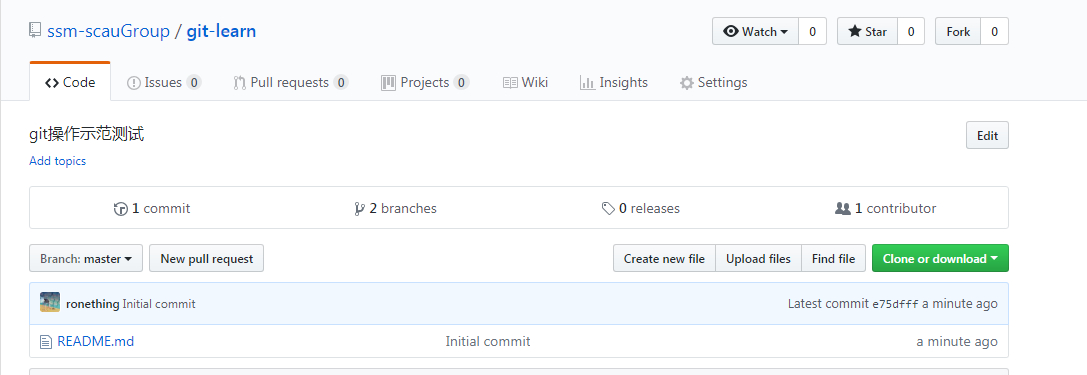This screenshot has height=375, width=1087.
Task: Click the contributors people icon
Action: tap(842, 208)
